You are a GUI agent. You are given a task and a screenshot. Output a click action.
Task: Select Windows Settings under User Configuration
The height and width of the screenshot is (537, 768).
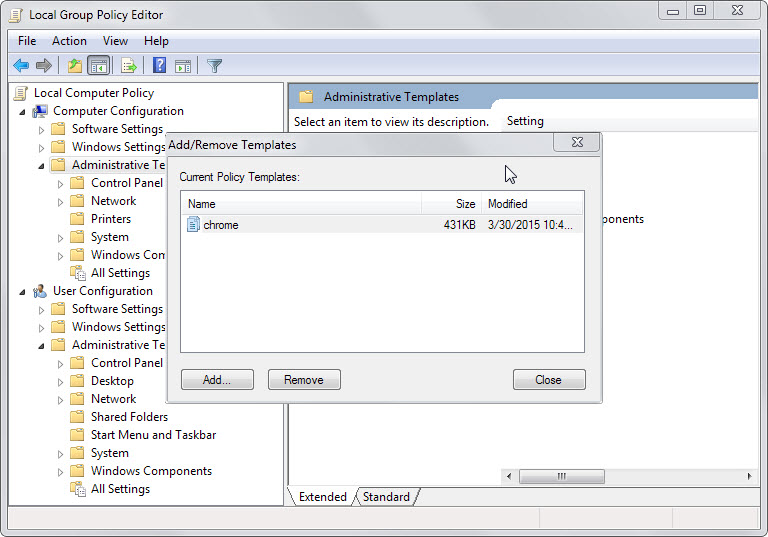(x=119, y=327)
